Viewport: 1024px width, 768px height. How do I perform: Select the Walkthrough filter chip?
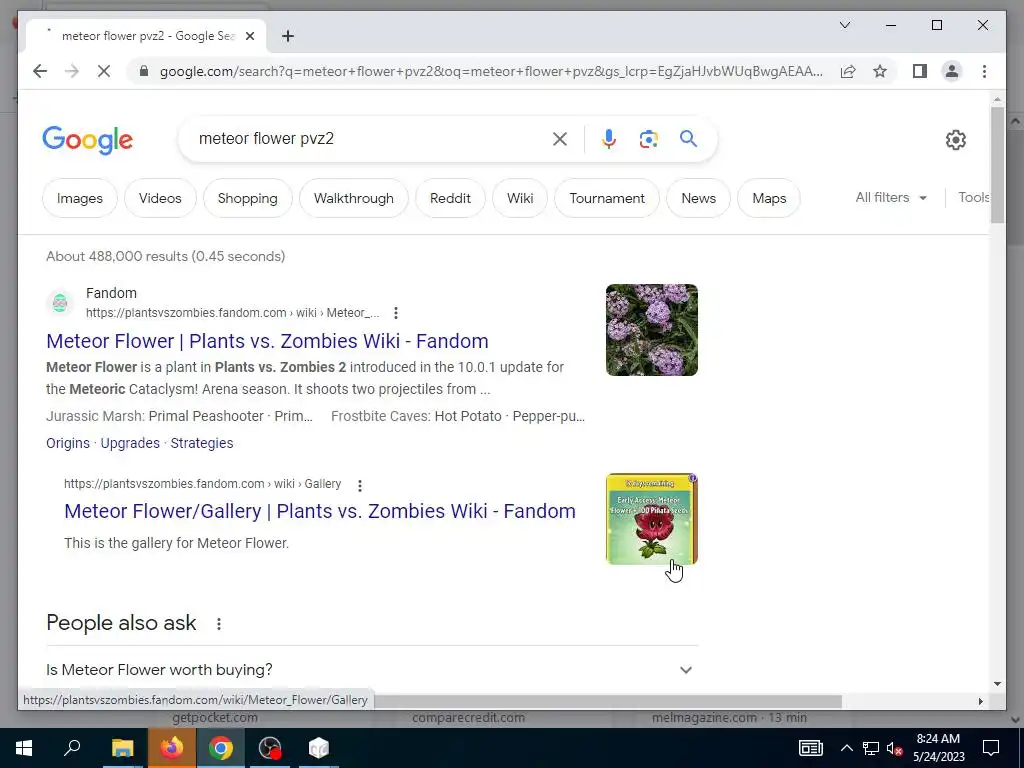[353, 198]
